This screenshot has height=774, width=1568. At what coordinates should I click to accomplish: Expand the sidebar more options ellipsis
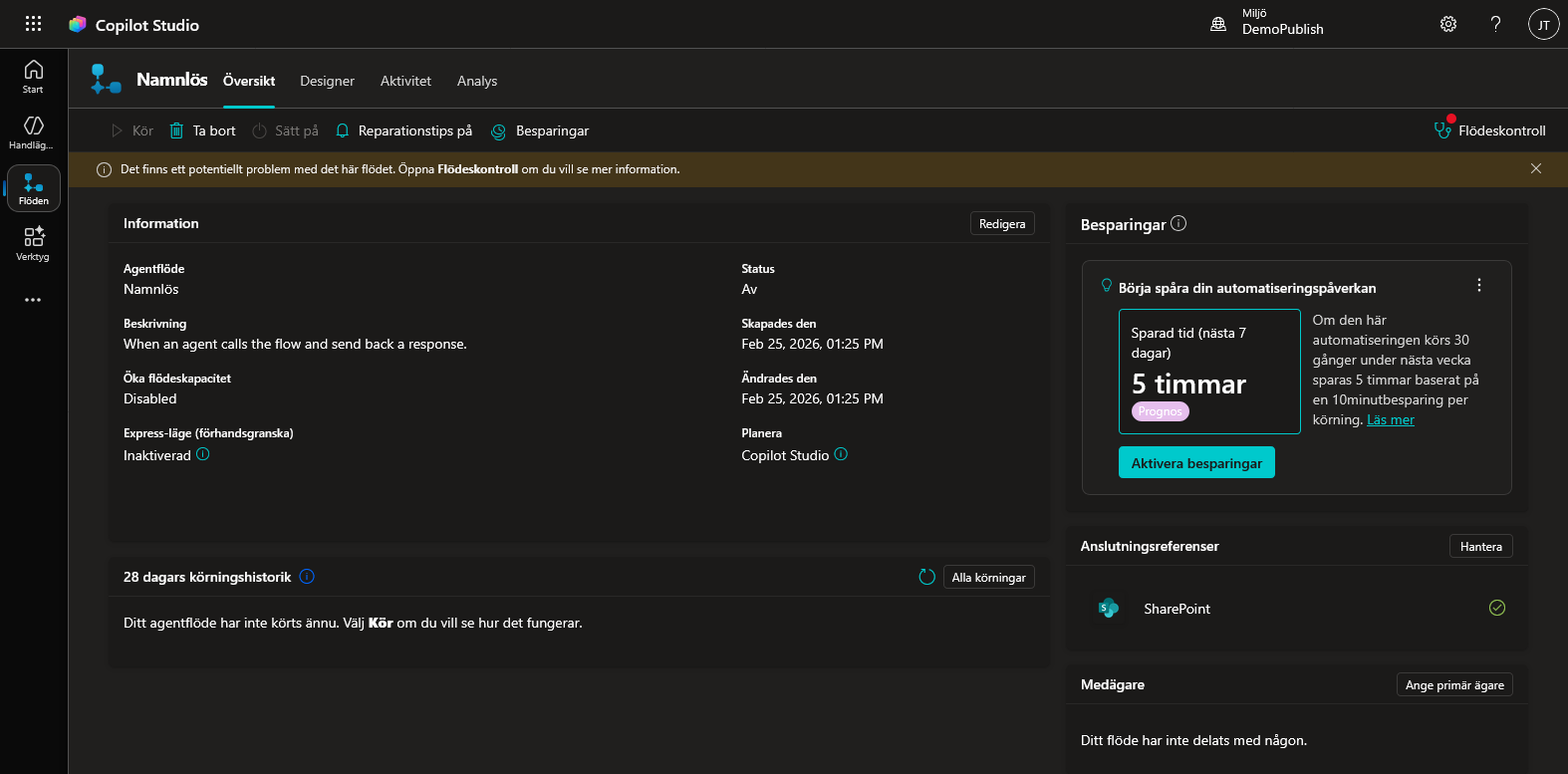tap(33, 300)
